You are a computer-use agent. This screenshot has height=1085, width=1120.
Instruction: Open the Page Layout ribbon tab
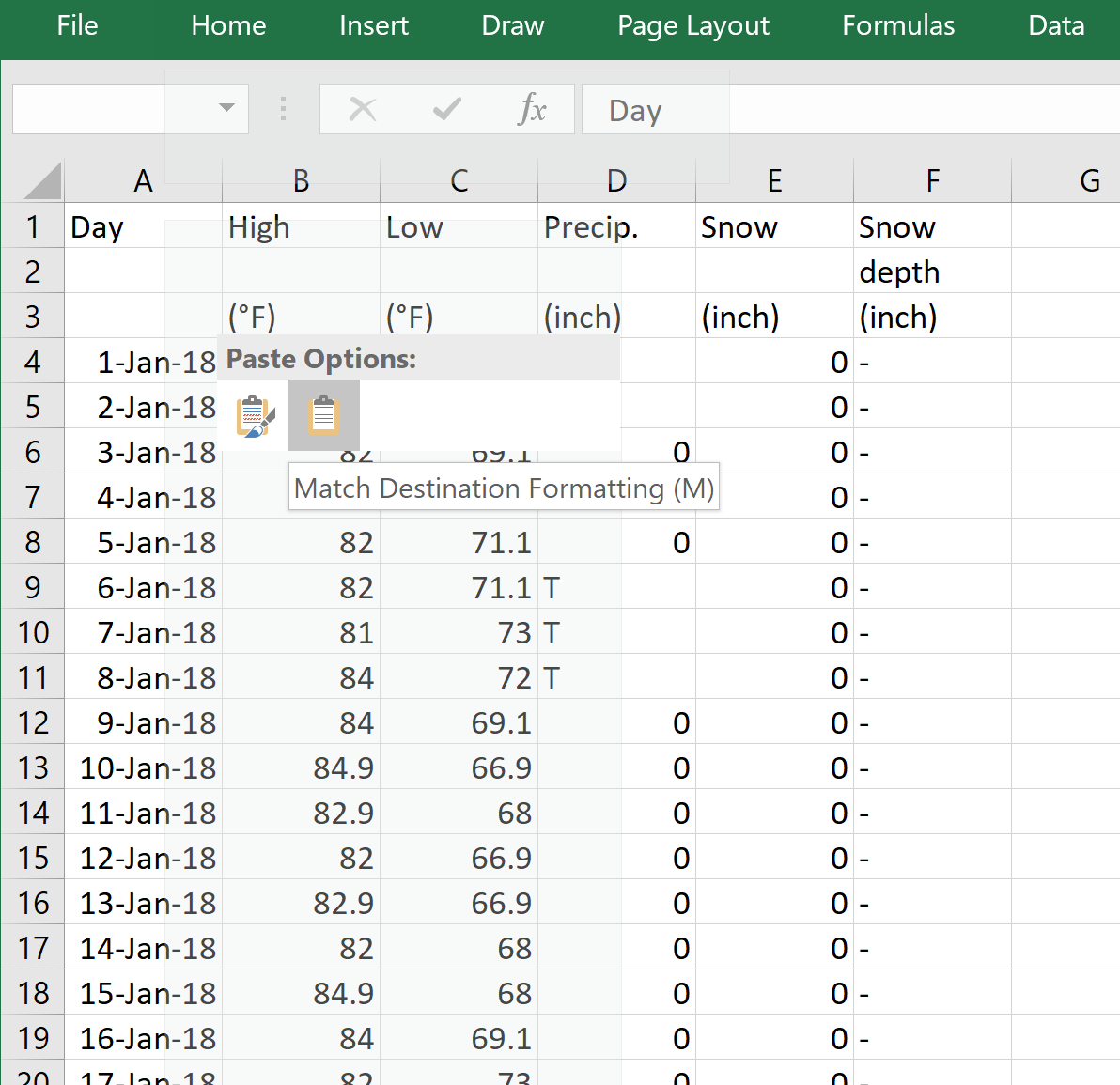(692, 26)
